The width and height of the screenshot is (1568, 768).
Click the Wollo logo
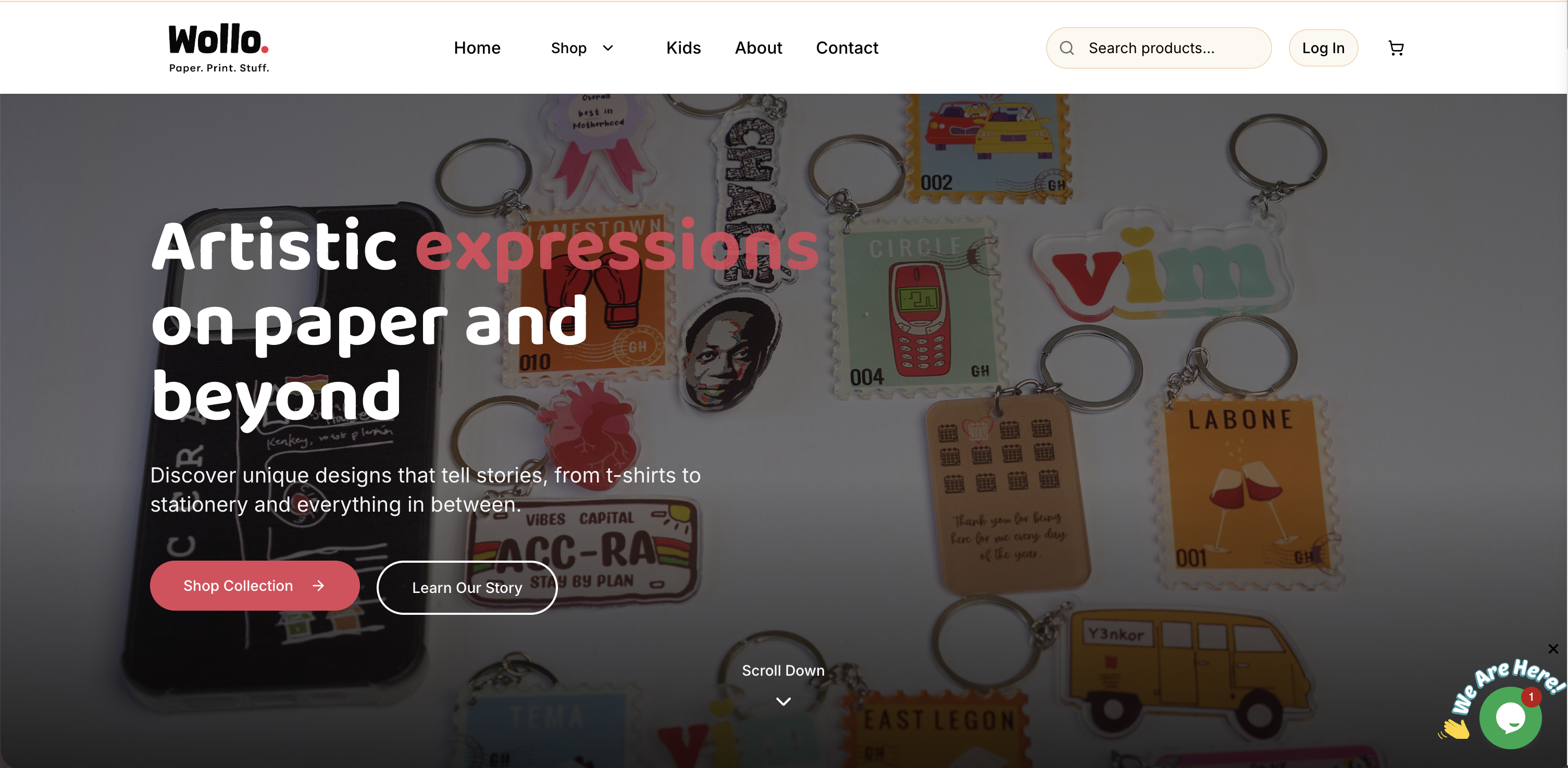point(218,48)
